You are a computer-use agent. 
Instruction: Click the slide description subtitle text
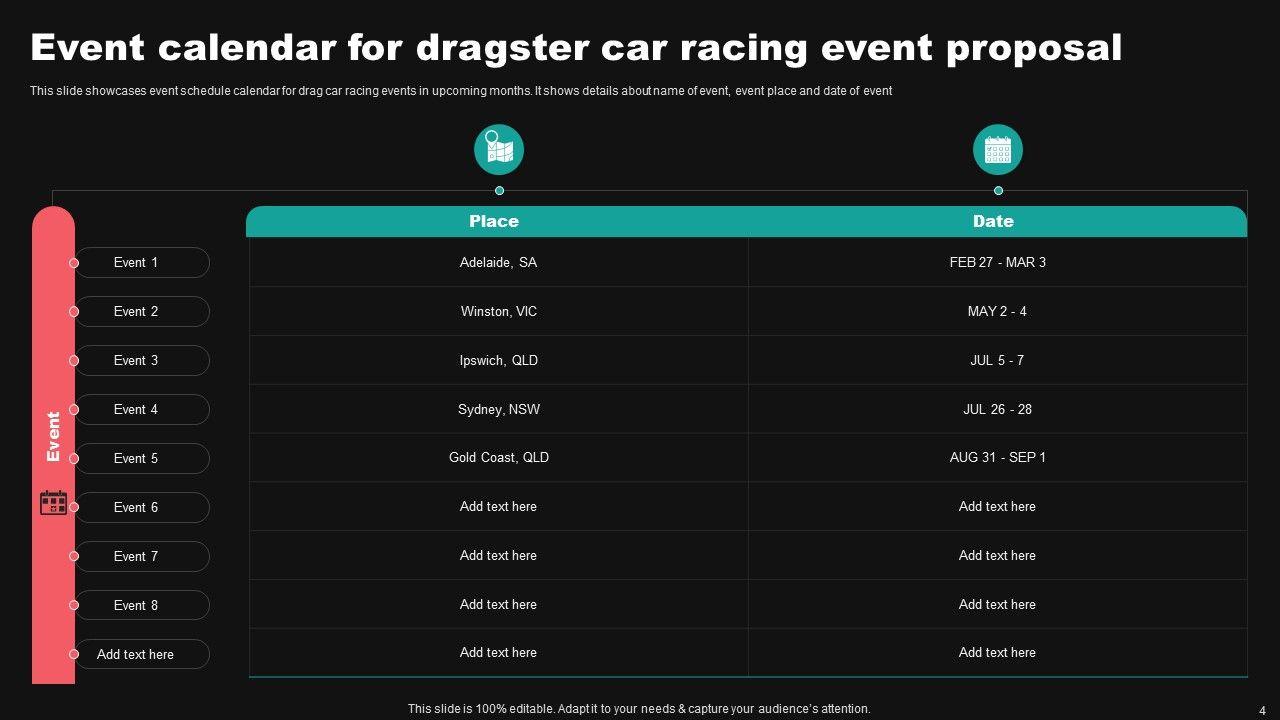[460, 91]
